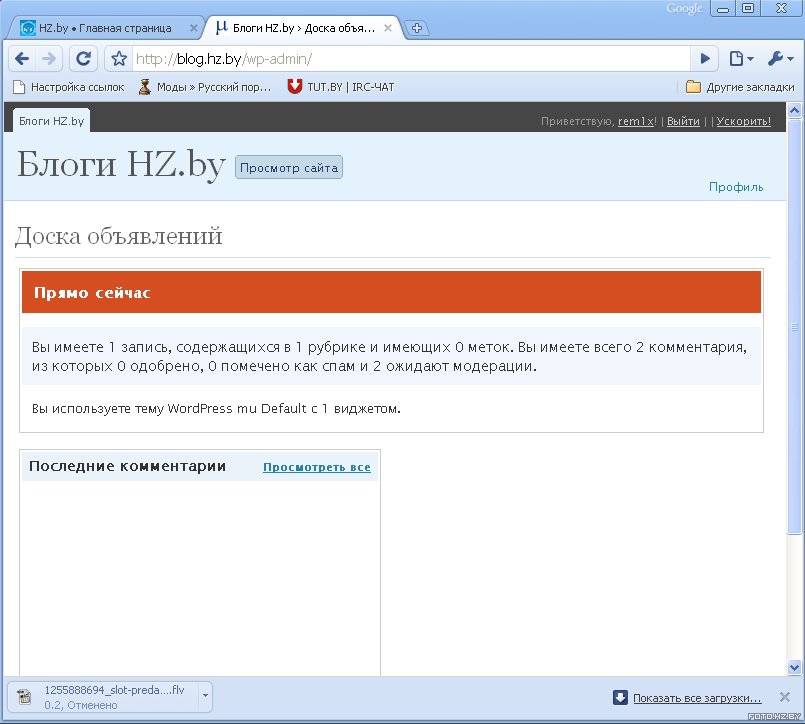Click the page scrollbar up arrow
This screenshot has height=724, width=805.
pos(794,110)
